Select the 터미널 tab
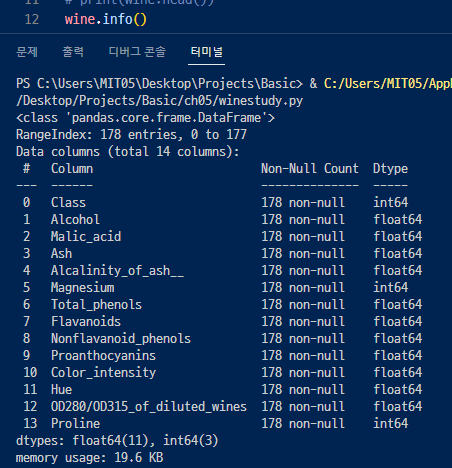Viewport: 452px width, 468px height. tap(206, 52)
